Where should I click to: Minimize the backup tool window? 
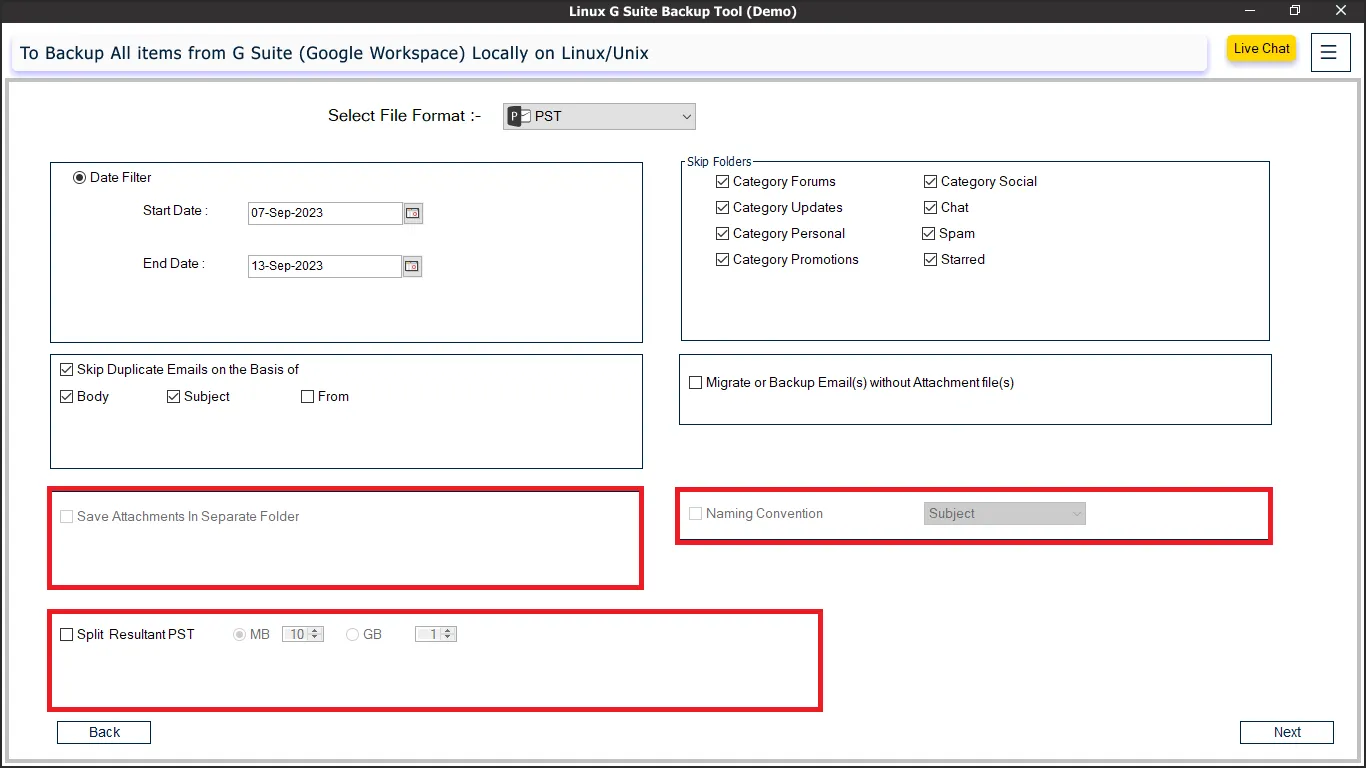click(x=1250, y=11)
